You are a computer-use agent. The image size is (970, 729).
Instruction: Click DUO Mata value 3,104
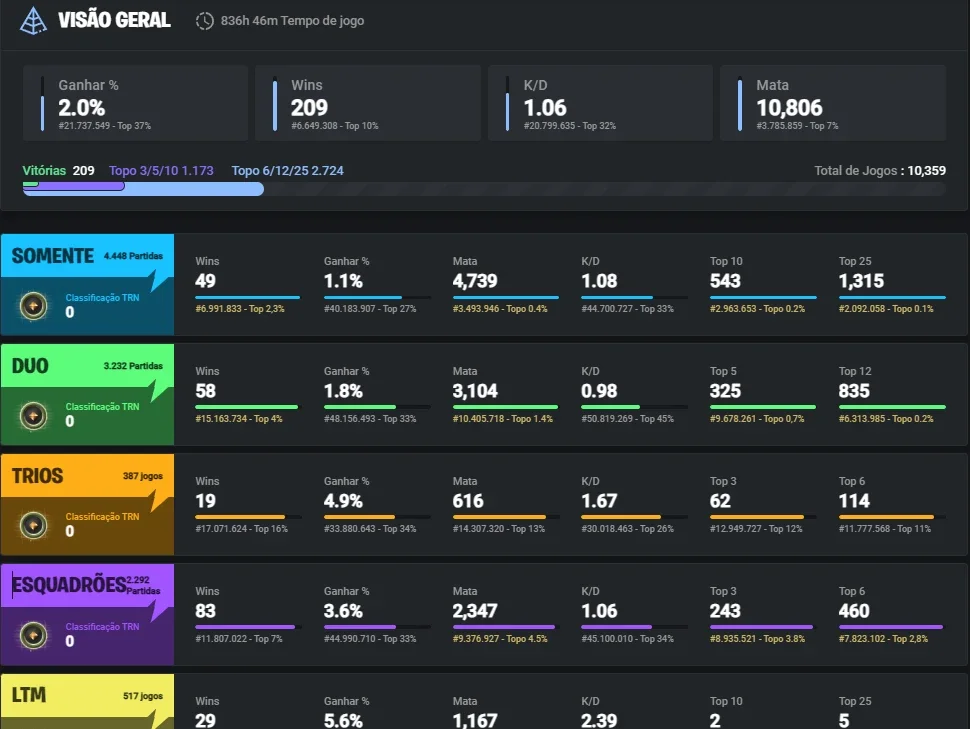point(475,391)
